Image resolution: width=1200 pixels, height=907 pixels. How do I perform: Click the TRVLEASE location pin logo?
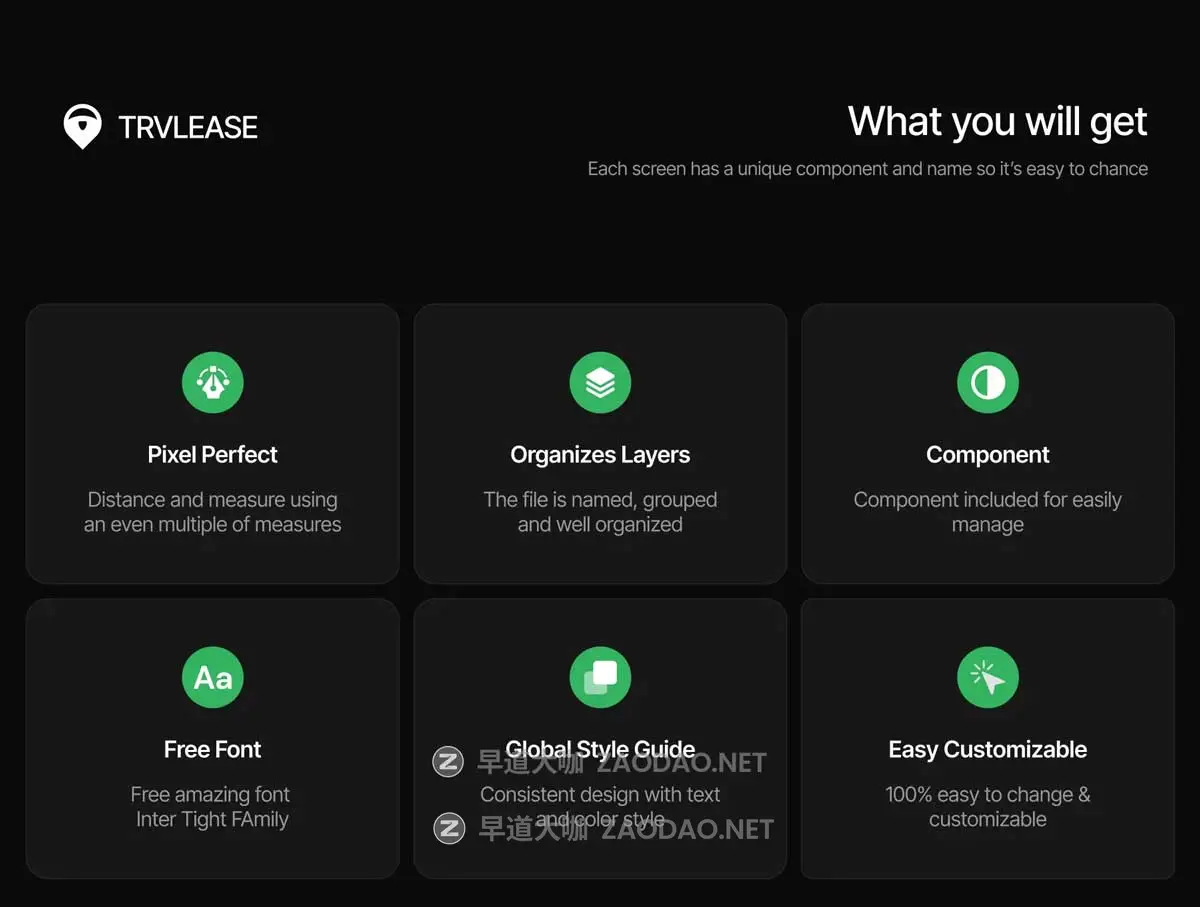click(x=82, y=127)
